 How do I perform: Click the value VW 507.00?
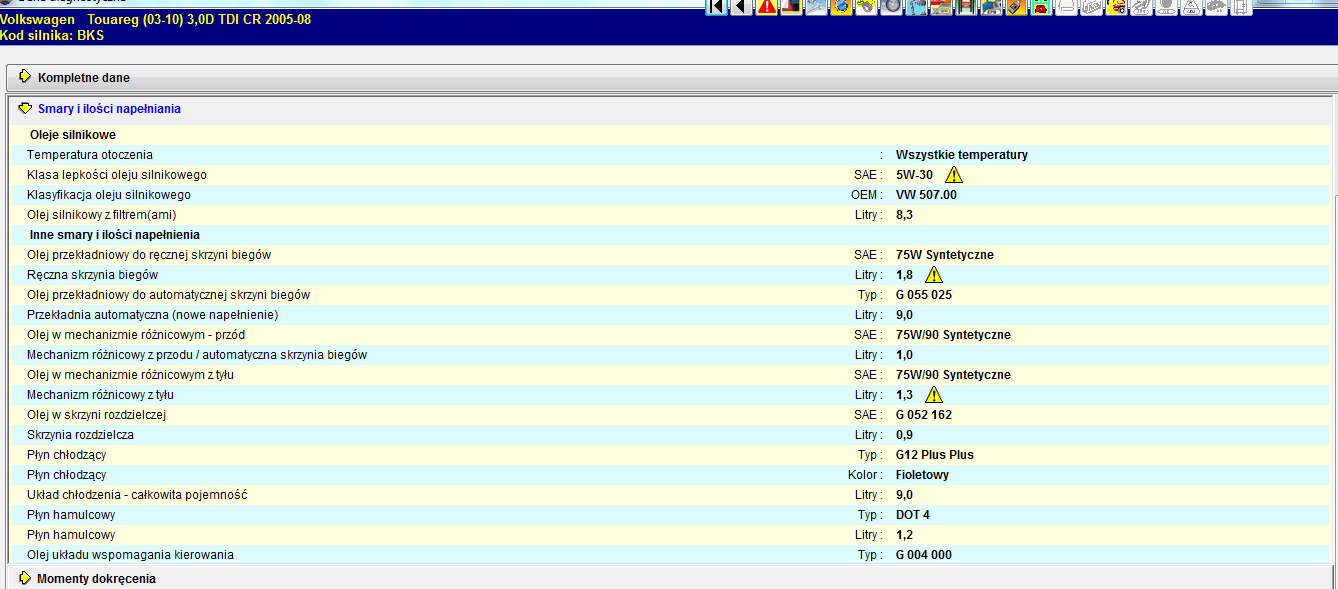click(926, 195)
